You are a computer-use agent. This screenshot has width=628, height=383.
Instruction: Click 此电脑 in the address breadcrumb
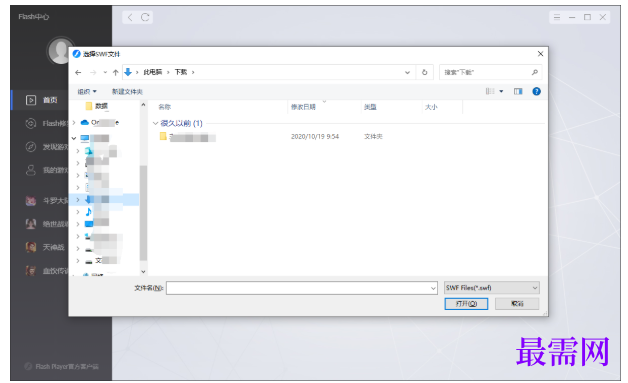153,72
